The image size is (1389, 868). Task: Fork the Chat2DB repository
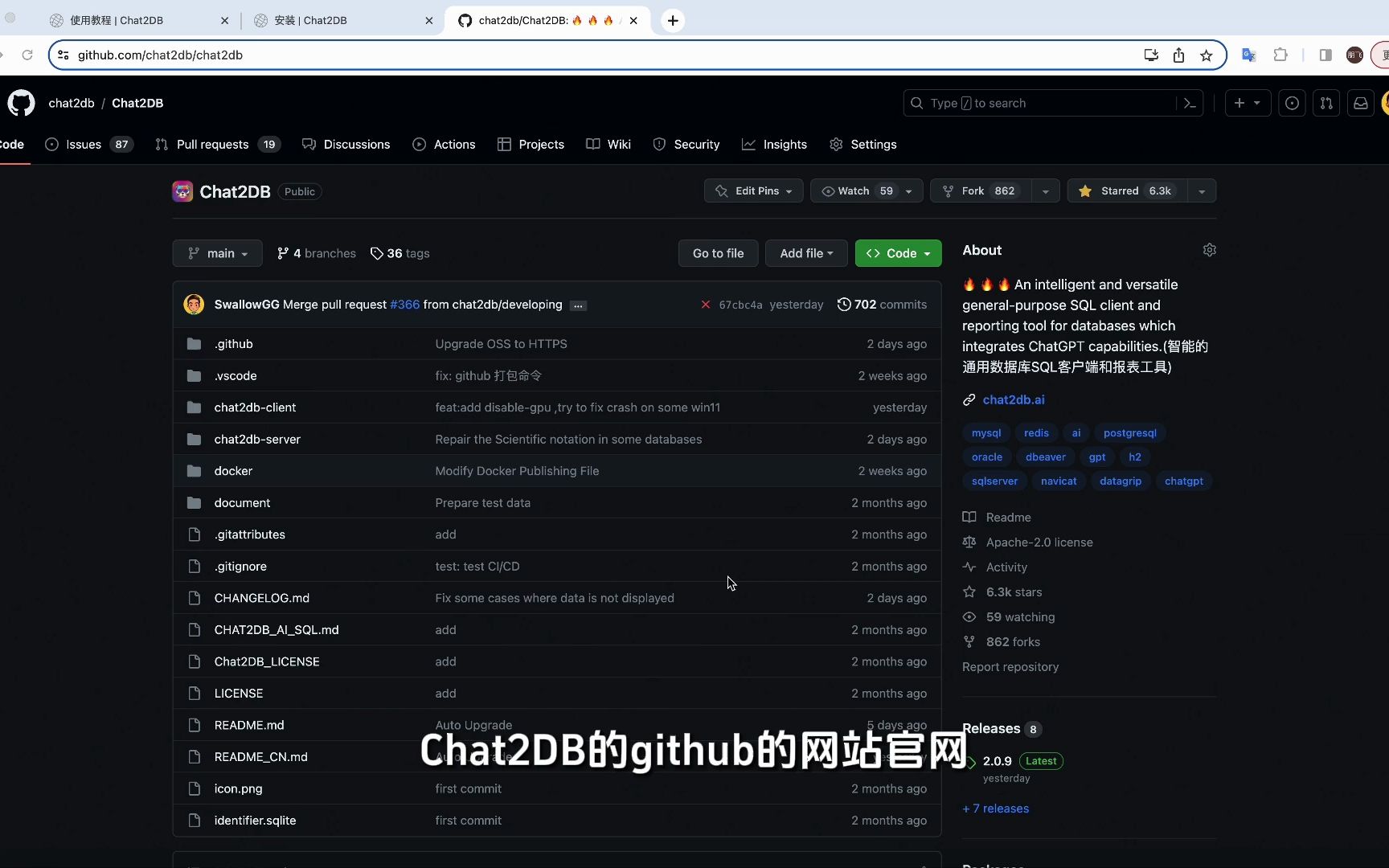click(981, 191)
